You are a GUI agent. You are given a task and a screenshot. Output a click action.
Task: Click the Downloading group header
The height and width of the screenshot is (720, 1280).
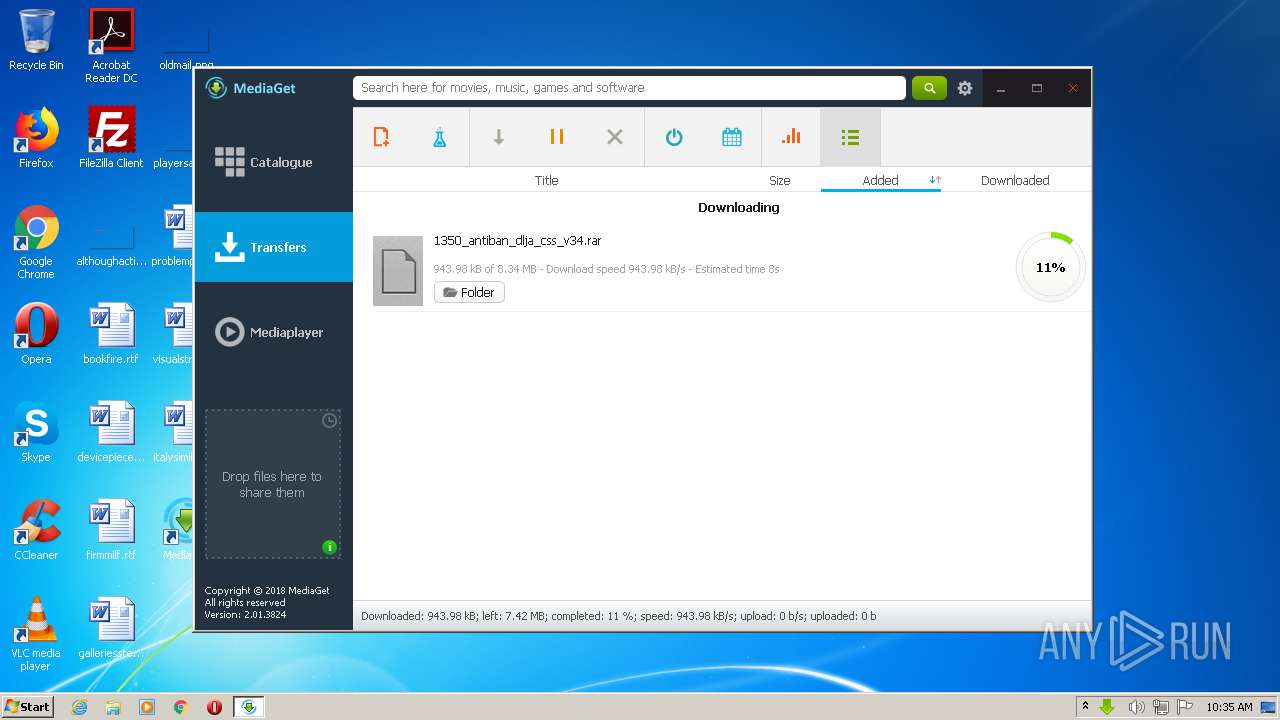(738, 208)
